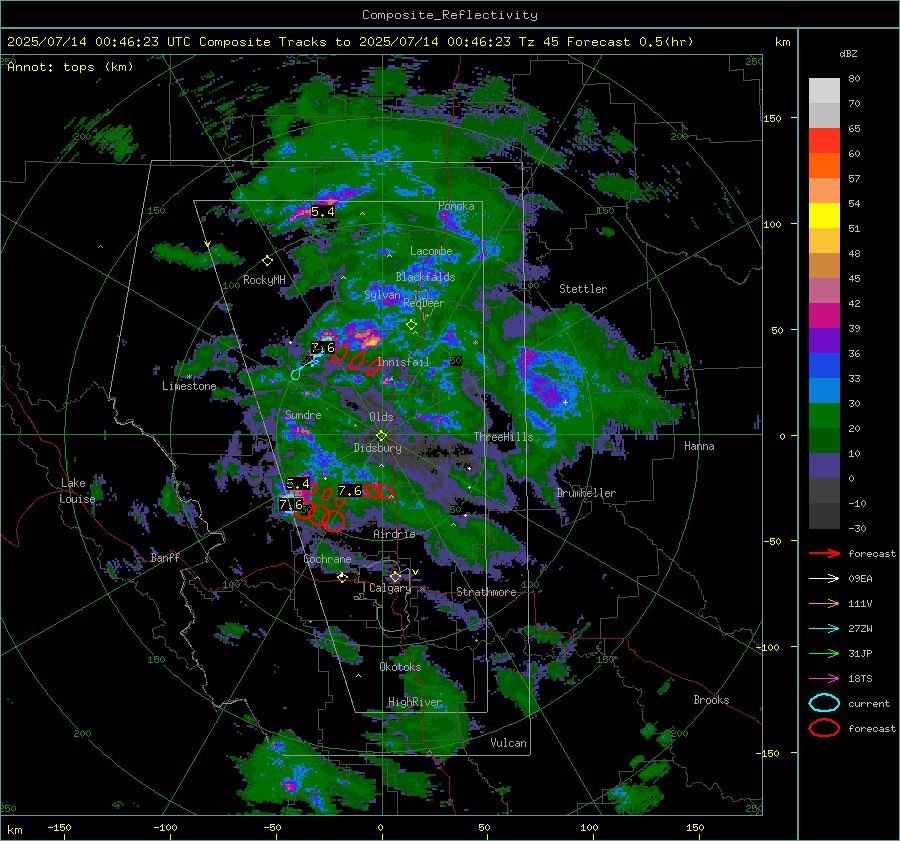Click the Ponoka city label

(456, 206)
